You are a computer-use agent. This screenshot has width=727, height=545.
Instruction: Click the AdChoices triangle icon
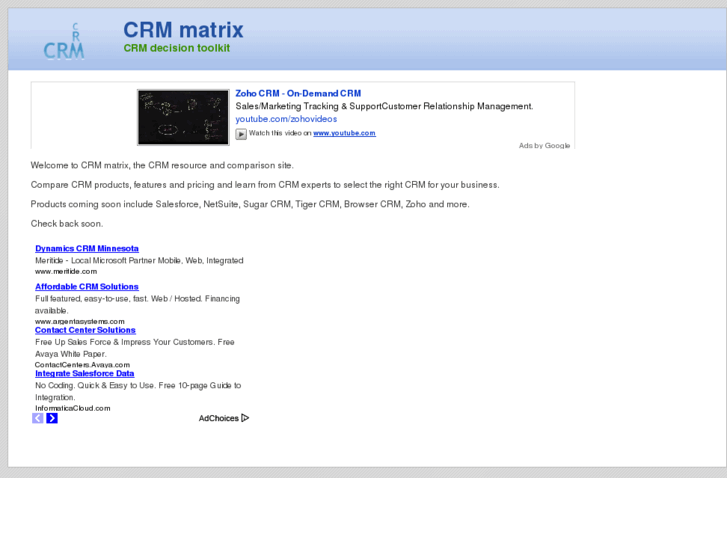point(245,418)
